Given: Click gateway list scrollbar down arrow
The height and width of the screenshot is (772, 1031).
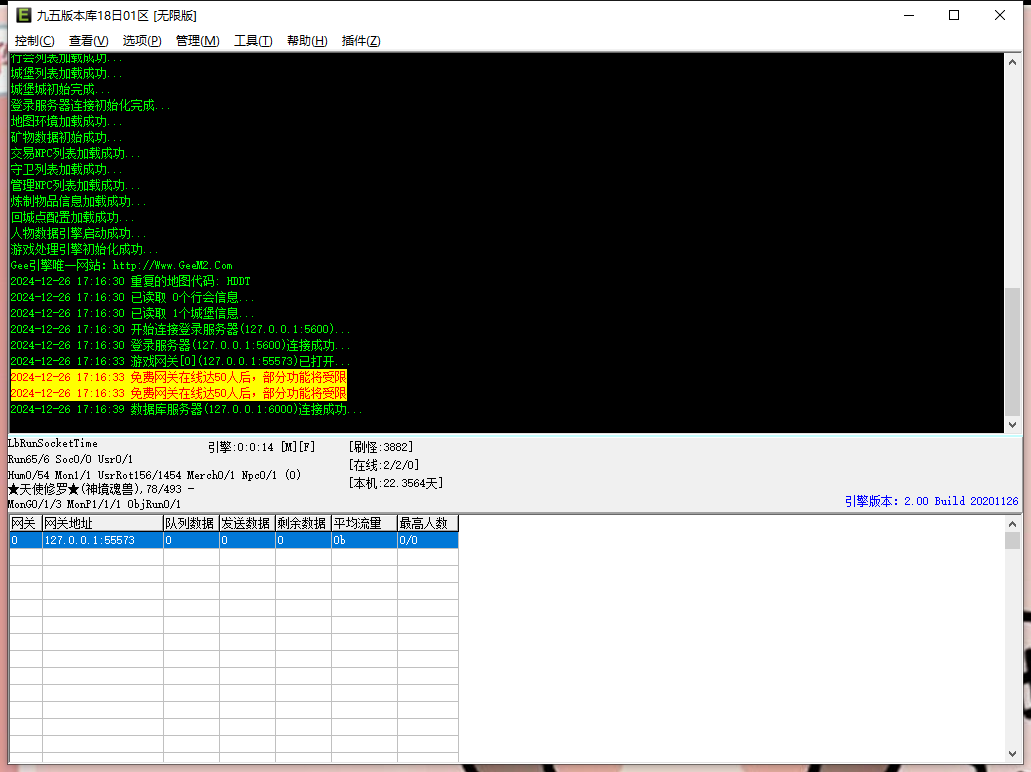Looking at the screenshot, I should coord(1013,754).
